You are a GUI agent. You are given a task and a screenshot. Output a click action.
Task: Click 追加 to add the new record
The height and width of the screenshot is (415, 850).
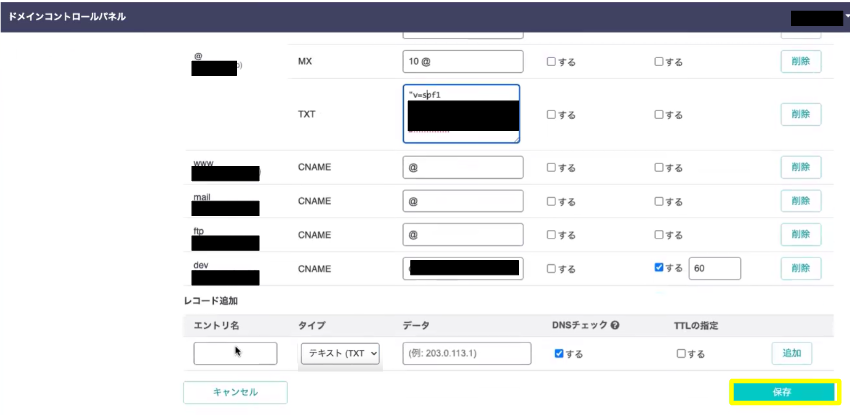pyautogui.click(x=791, y=353)
